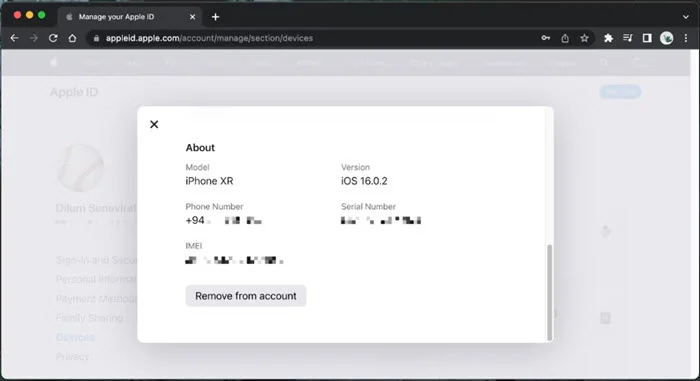The height and width of the screenshot is (381, 700).
Task: Close the Manage your Apple ID tab
Action: 192,17
